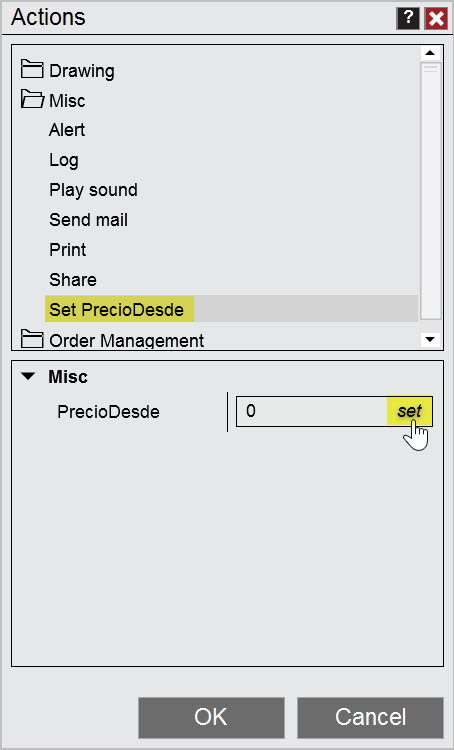Image resolution: width=454 pixels, height=750 pixels.
Task: Close the Actions dialog with red X
Action: click(x=436, y=18)
